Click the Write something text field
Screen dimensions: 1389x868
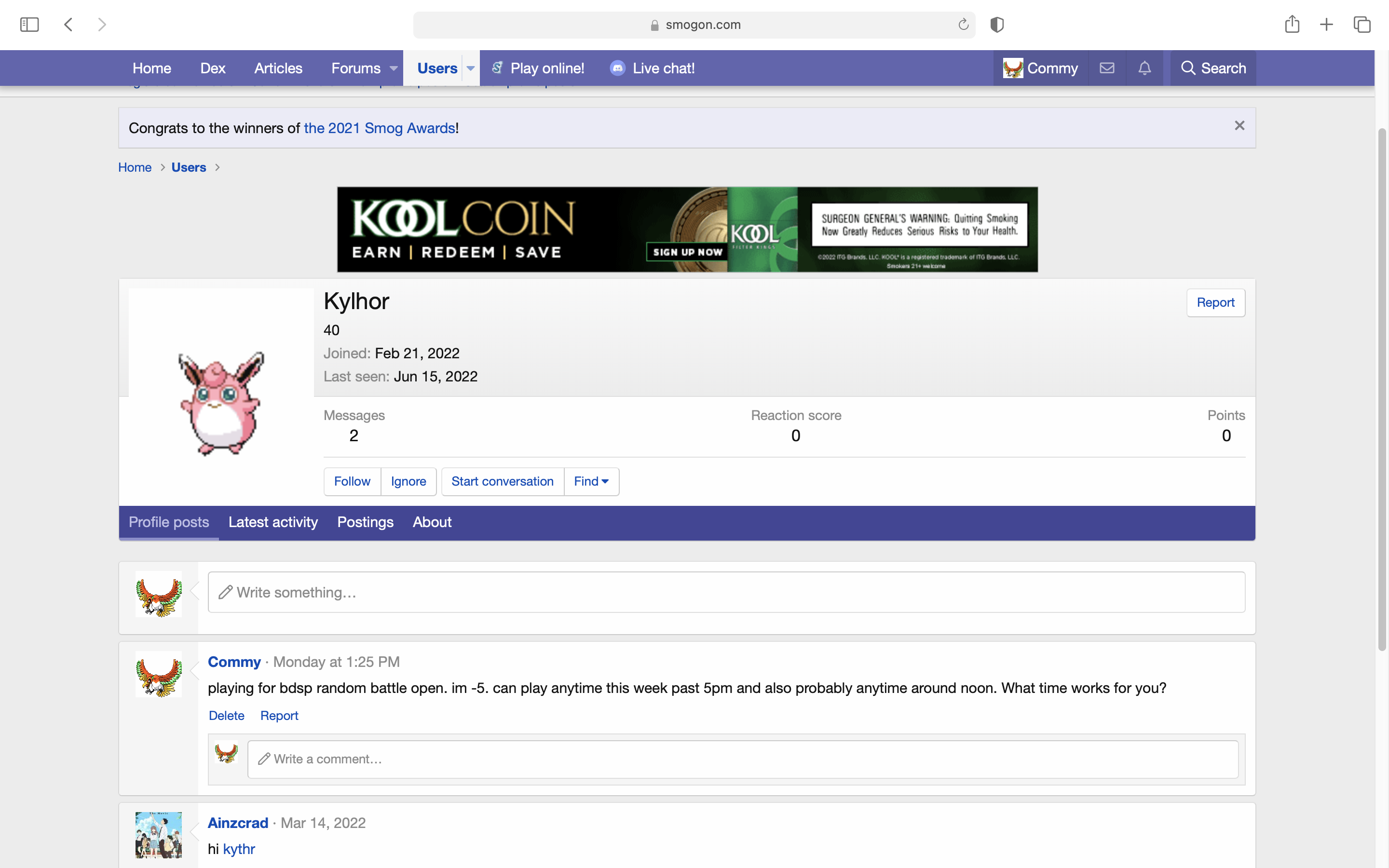726,592
